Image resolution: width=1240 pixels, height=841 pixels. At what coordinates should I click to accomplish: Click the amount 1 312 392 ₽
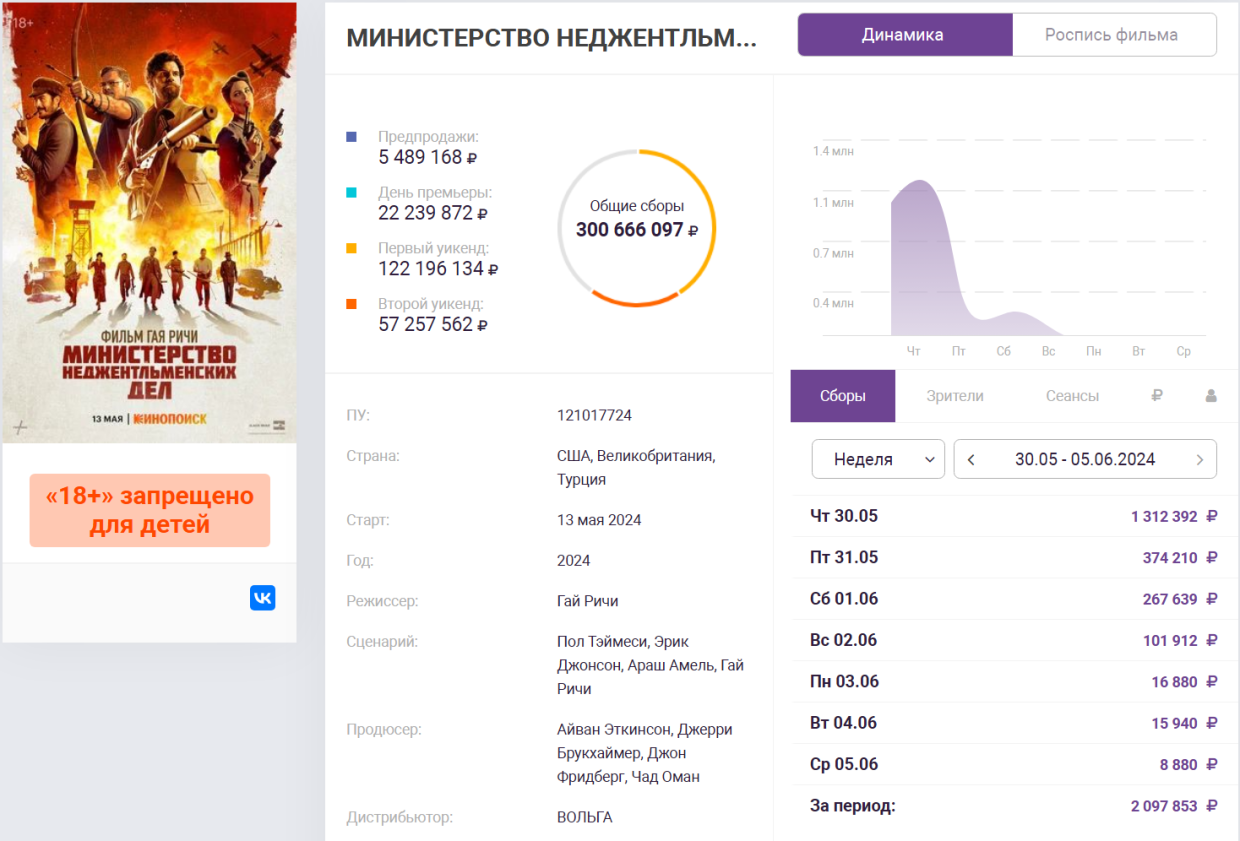(x=1174, y=517)
